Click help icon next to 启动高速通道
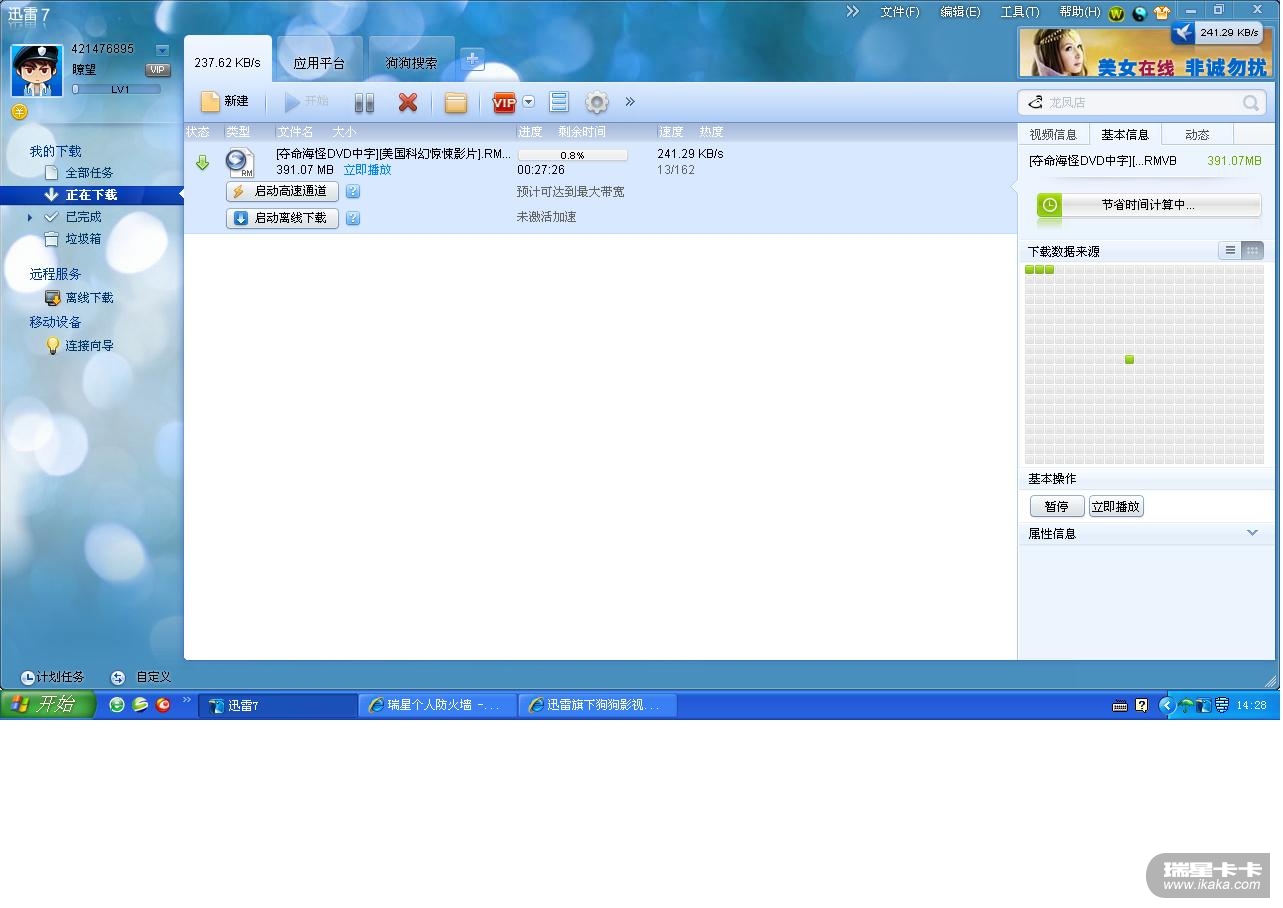The image size is (1283, 908). pyautogui.click(x=353, y=191)
